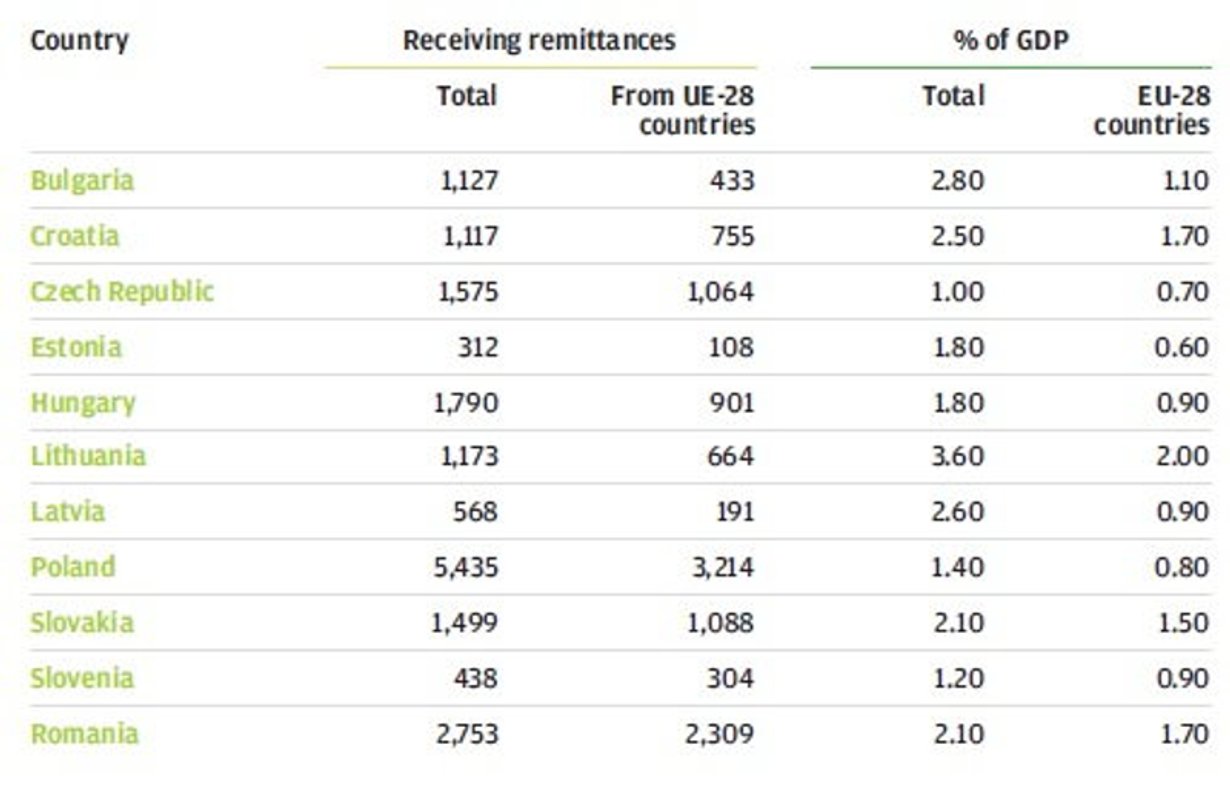Viewport: 1230px width, 800px height.
Task: Open the Romania country link
Action: [x=85, y=734]
